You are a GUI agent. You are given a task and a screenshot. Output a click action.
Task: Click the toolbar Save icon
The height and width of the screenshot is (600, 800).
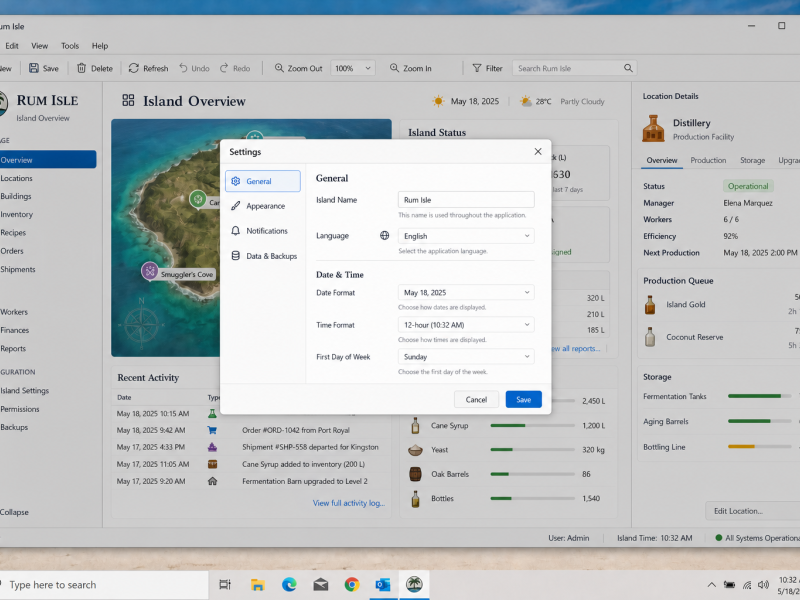pyautogui.click(x=34, y=68)
